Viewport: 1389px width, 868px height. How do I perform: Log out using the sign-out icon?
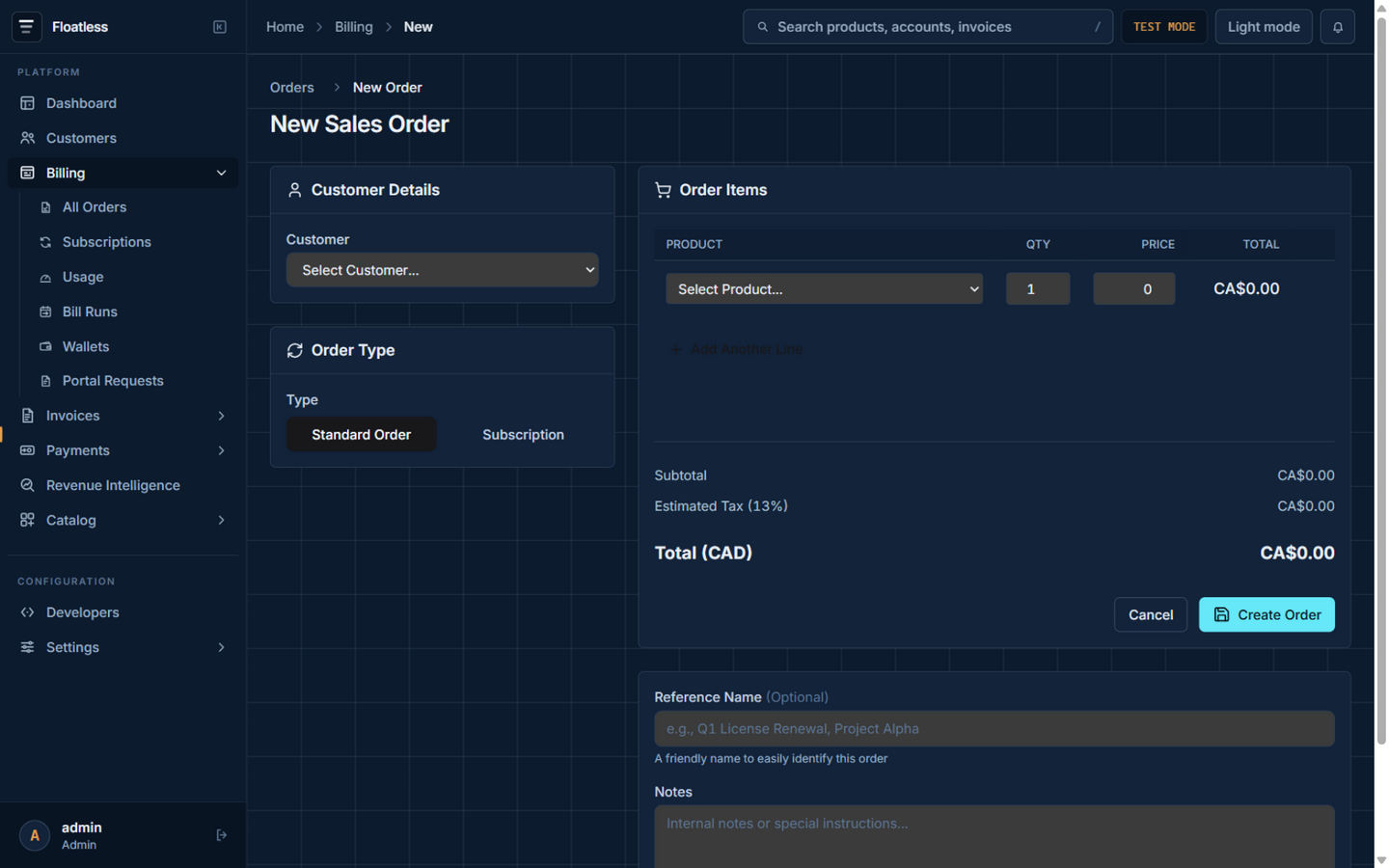click(x=221, y=835)
